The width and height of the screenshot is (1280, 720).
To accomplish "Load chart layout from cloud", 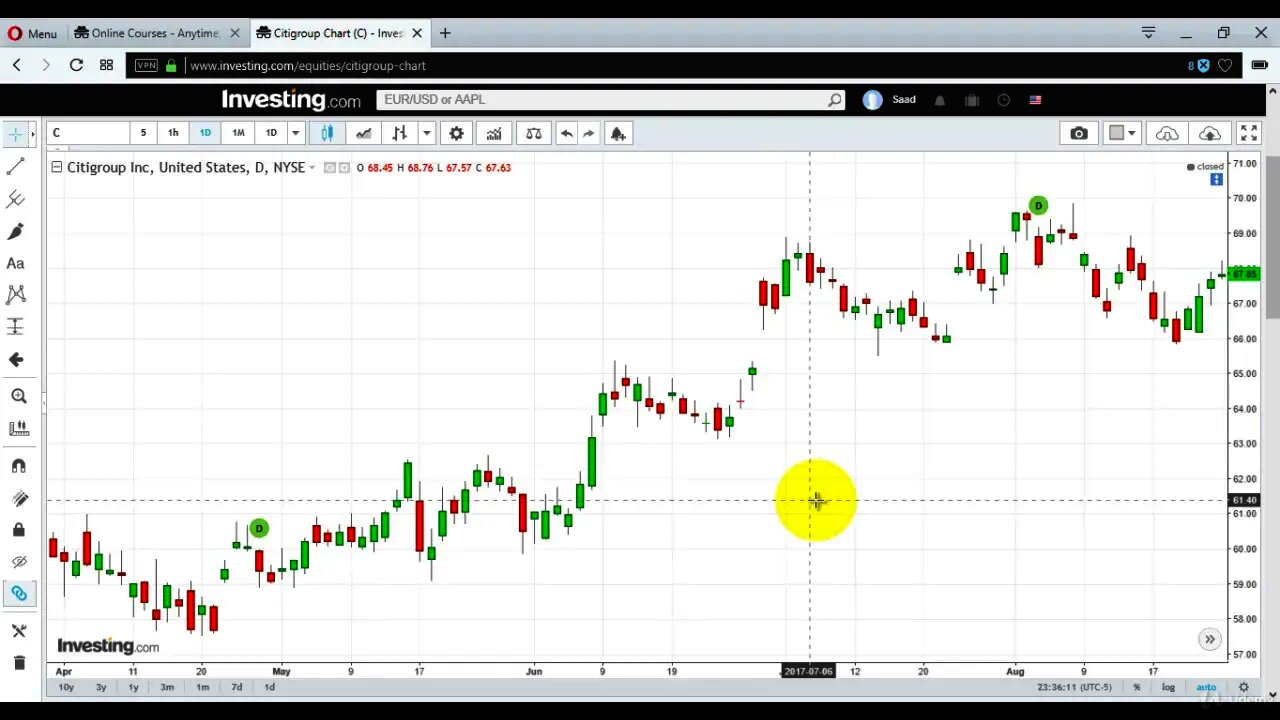I will [x=1167, y=133].
